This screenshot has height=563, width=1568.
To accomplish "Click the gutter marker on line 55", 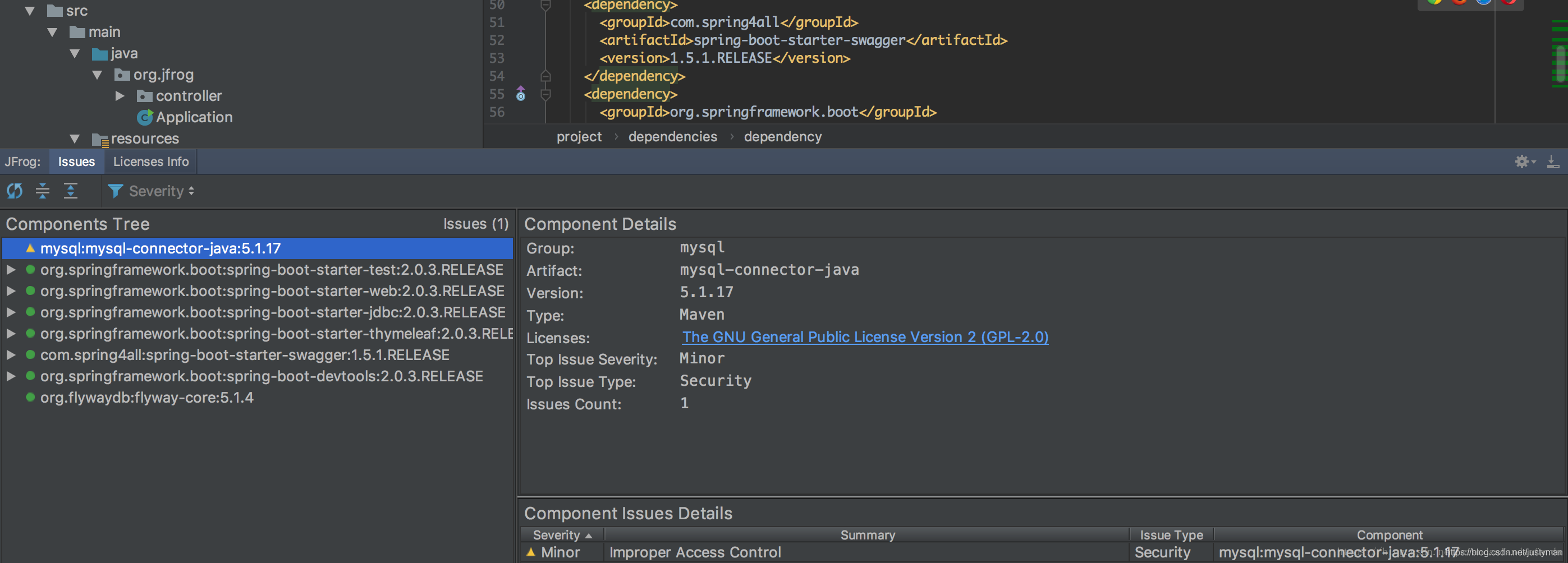I will pos(521,94).
